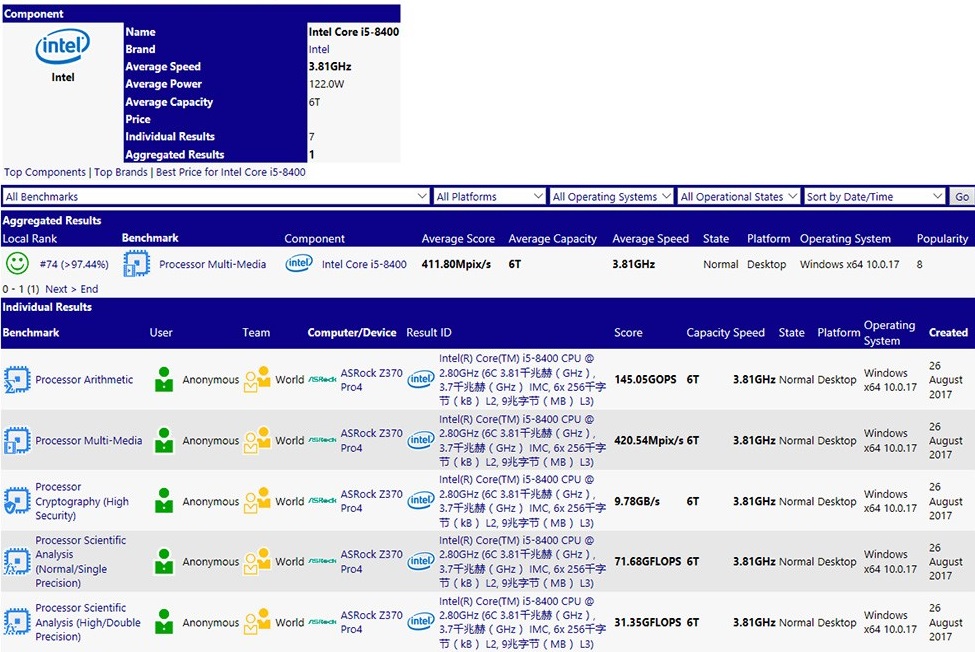The image size is (975, 652).
Task: Click the #74 (>97.44%) rank text
Action: pyautogui.click(x=74, y=264)
